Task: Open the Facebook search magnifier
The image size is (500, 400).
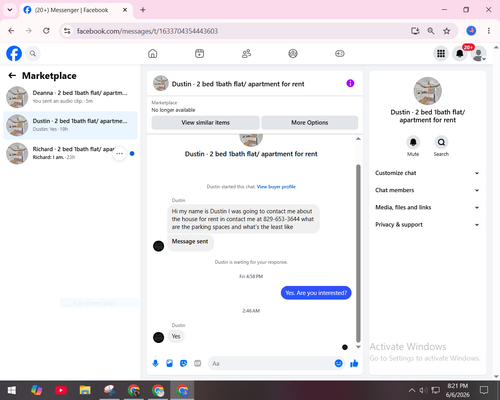Action: tap(33, 53)
